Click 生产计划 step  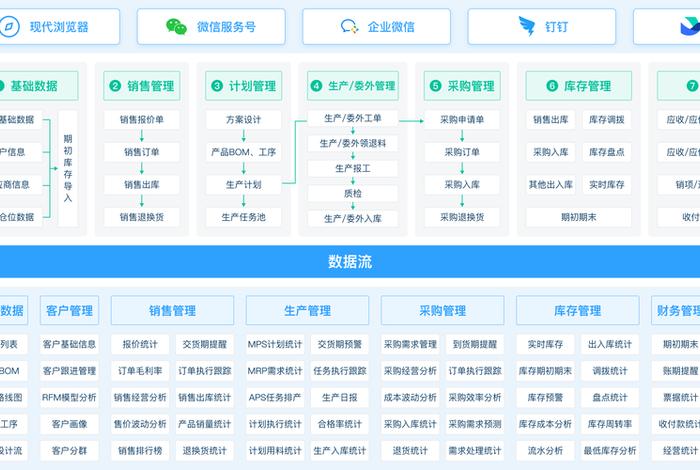coord(243,184)
